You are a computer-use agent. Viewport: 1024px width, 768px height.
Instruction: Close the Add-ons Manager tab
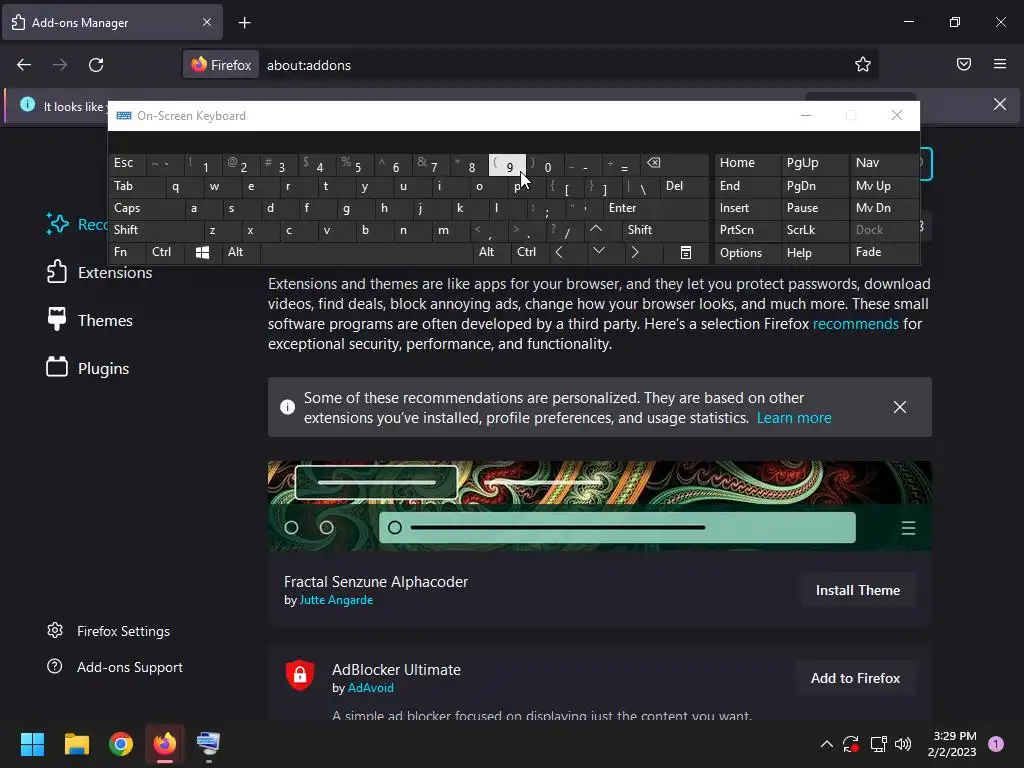[206, 22]
